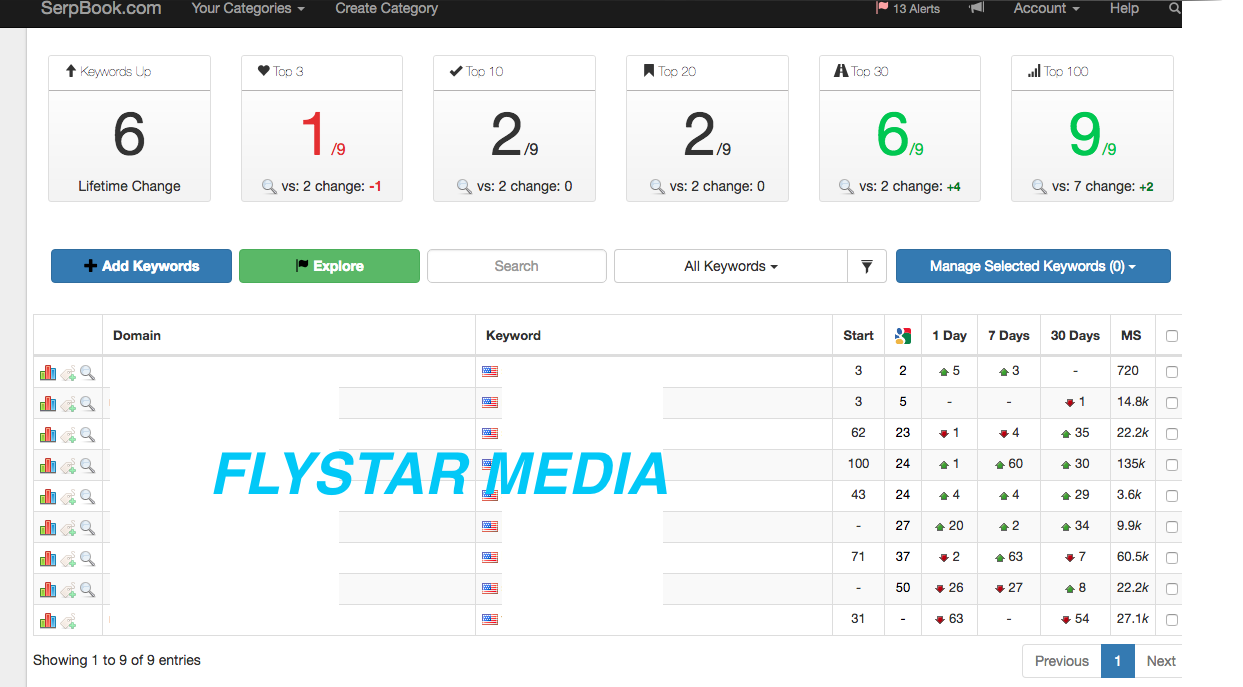Viewport: 1243px width, 687px height.
Task: Click the Top 100 card title
Action: point(1066,71)
